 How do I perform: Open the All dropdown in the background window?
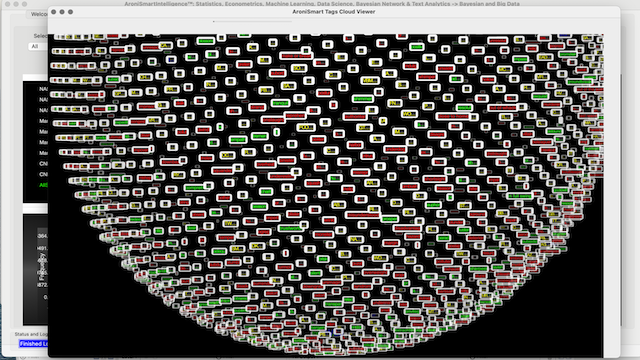(x=38, y=47)
